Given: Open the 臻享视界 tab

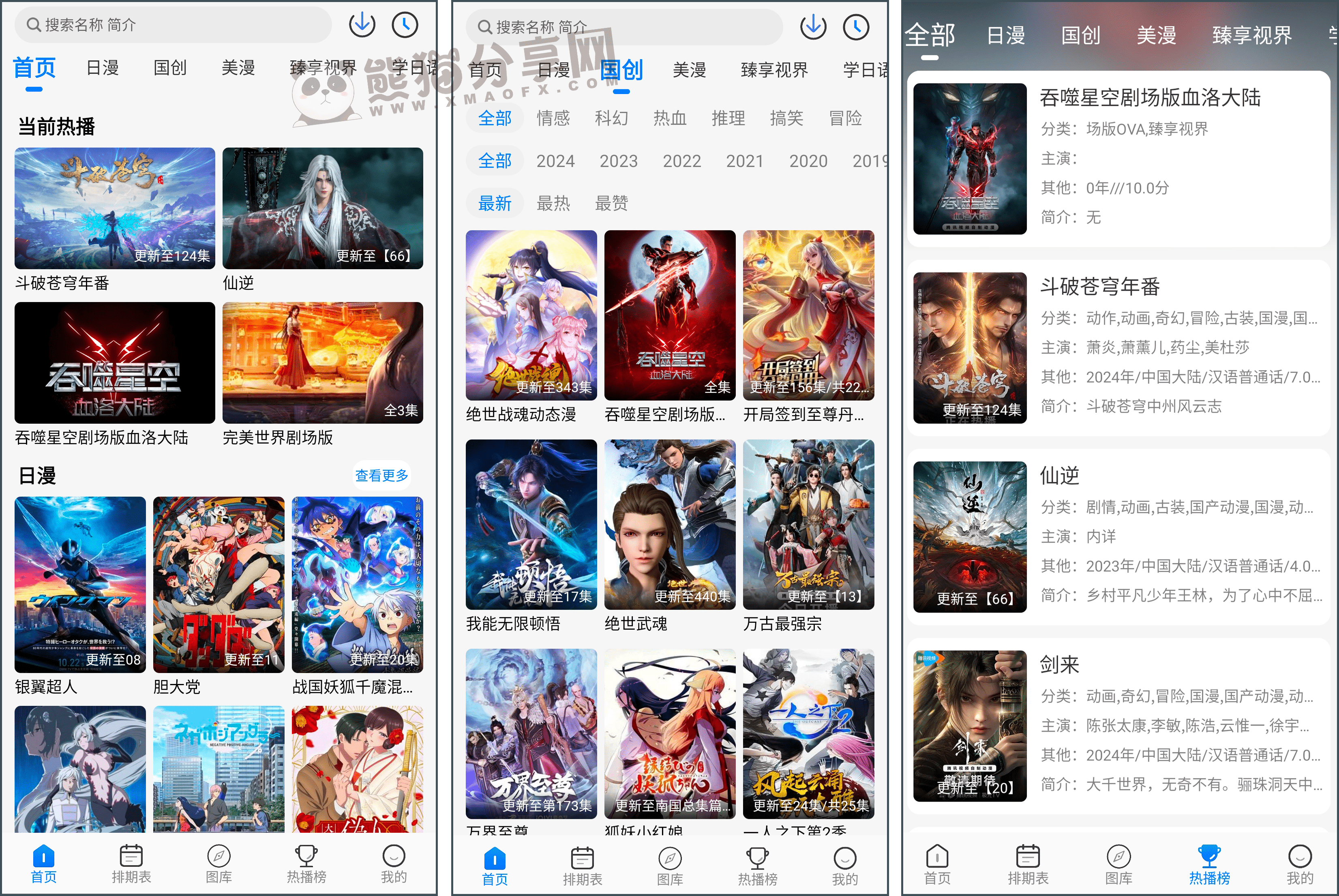Looking at the screenshot, I should [x=322, y=68].
